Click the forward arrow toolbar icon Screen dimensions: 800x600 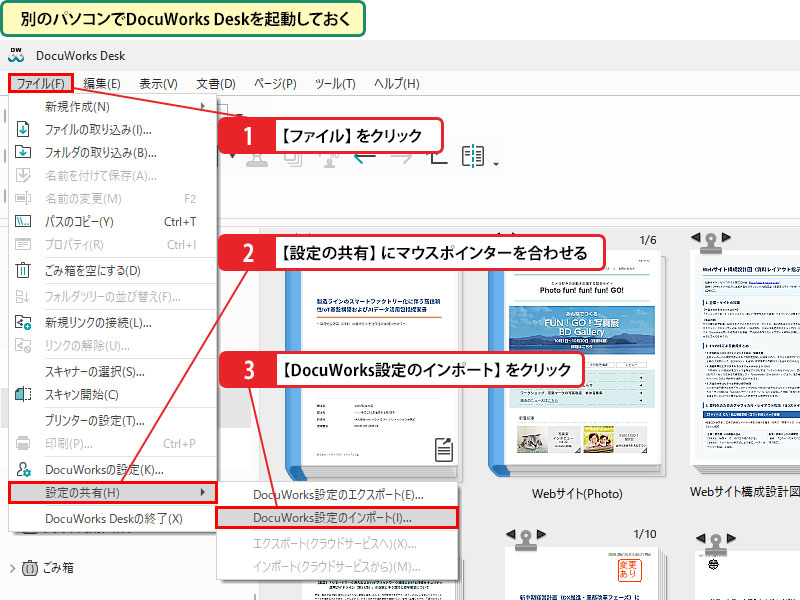tap(402, 157)
